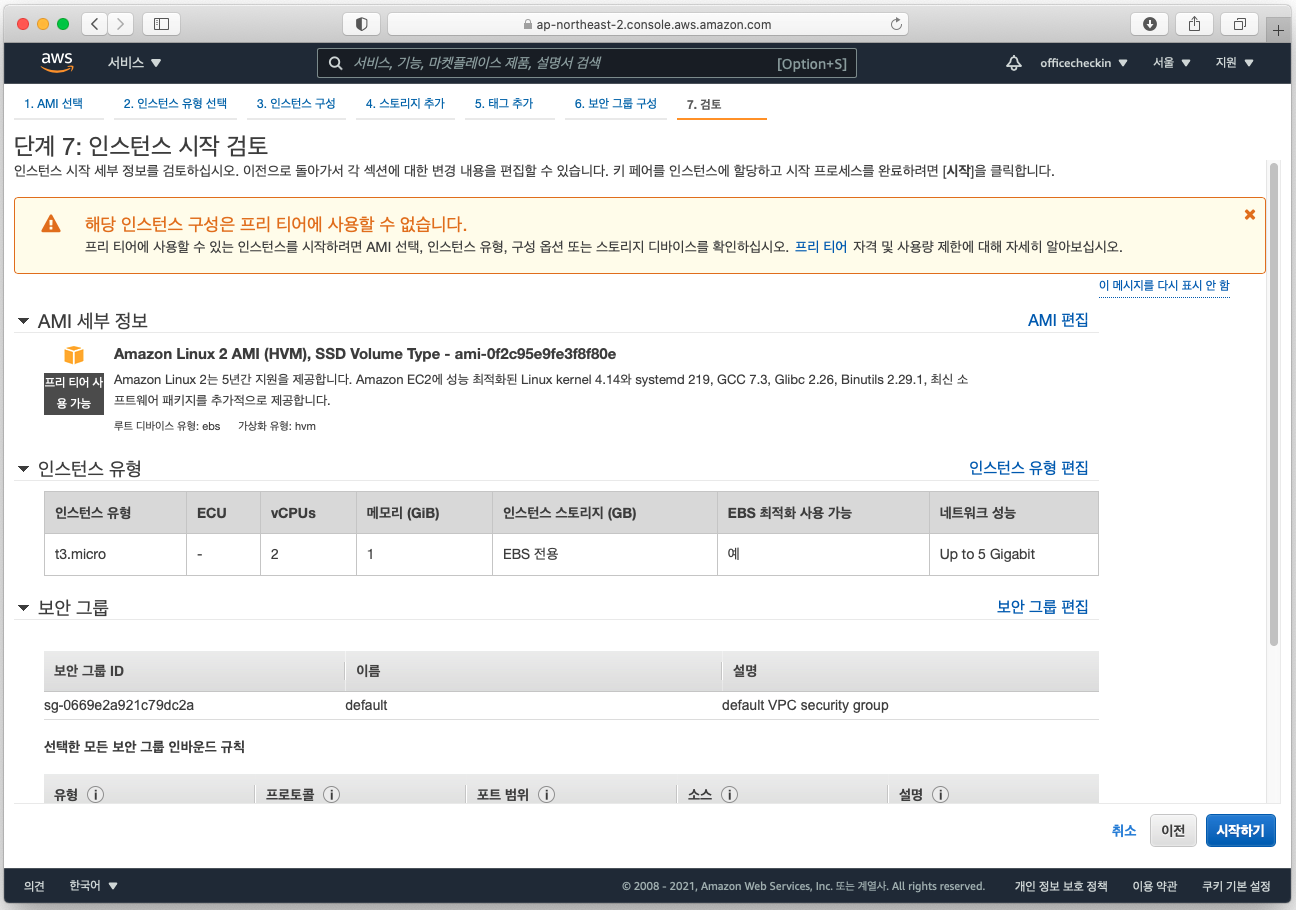Open 쿠키 기본 설정 link
The height and width of the screenshot is (910, 1296).
click(x=1236, y=886)
